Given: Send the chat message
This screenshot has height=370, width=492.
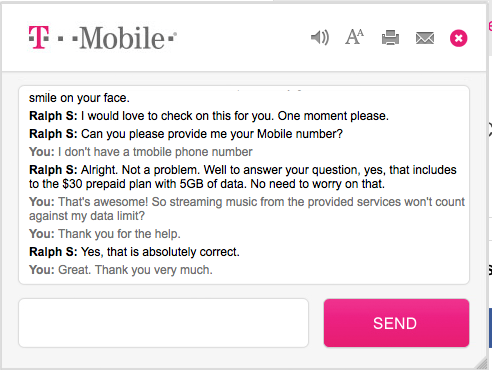Looking at the screenshot, I should (396, 323).
